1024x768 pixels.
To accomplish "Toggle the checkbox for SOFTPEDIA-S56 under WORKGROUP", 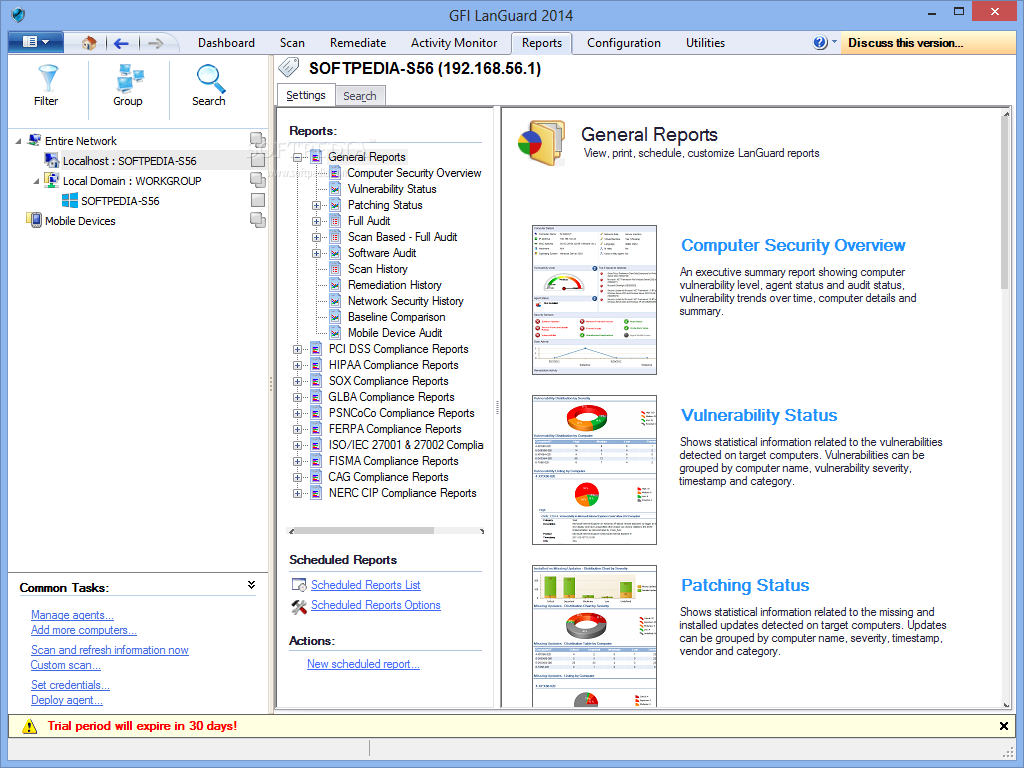I will (258, 200).
